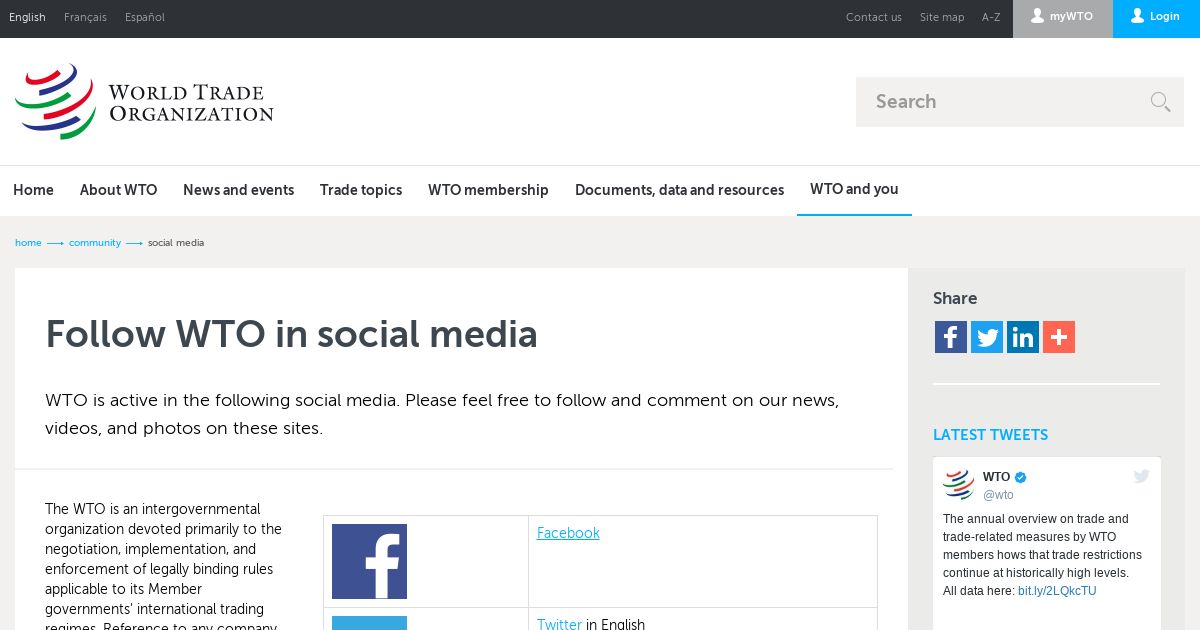Screen dimensions: 1200x630
Task: Open the Trade topics menu
Action: tap(361, 190)
